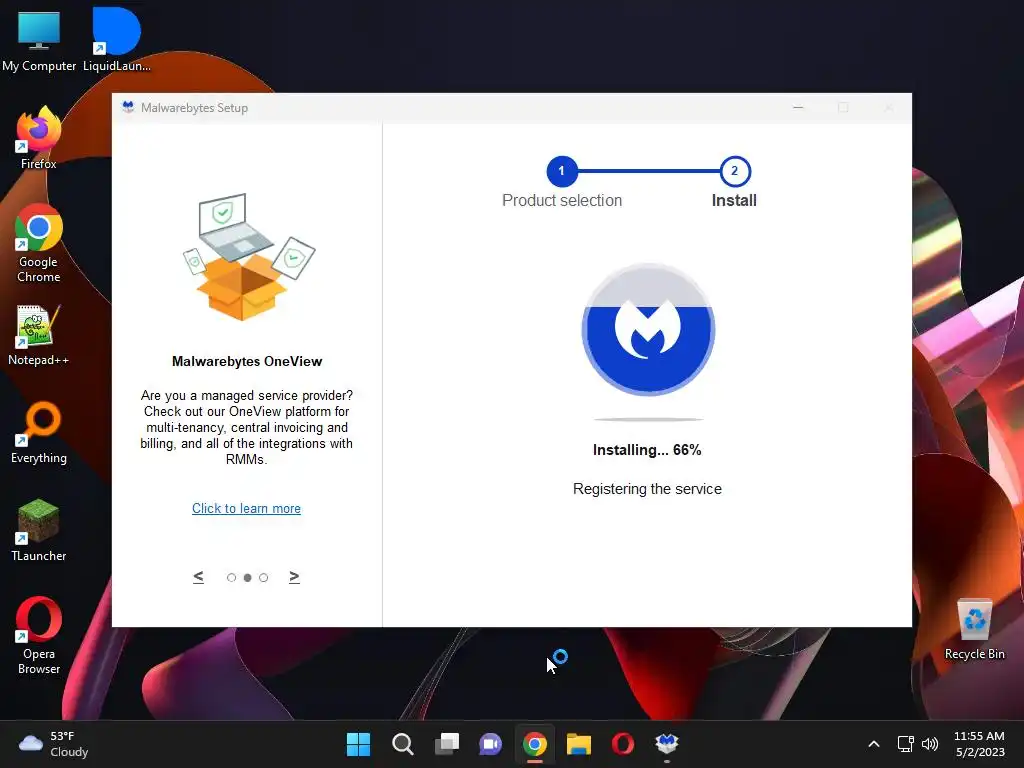The width and height of the screenshot is (1024, 768).
Task: Show hidden system tray icons
Action: point(874,744)
